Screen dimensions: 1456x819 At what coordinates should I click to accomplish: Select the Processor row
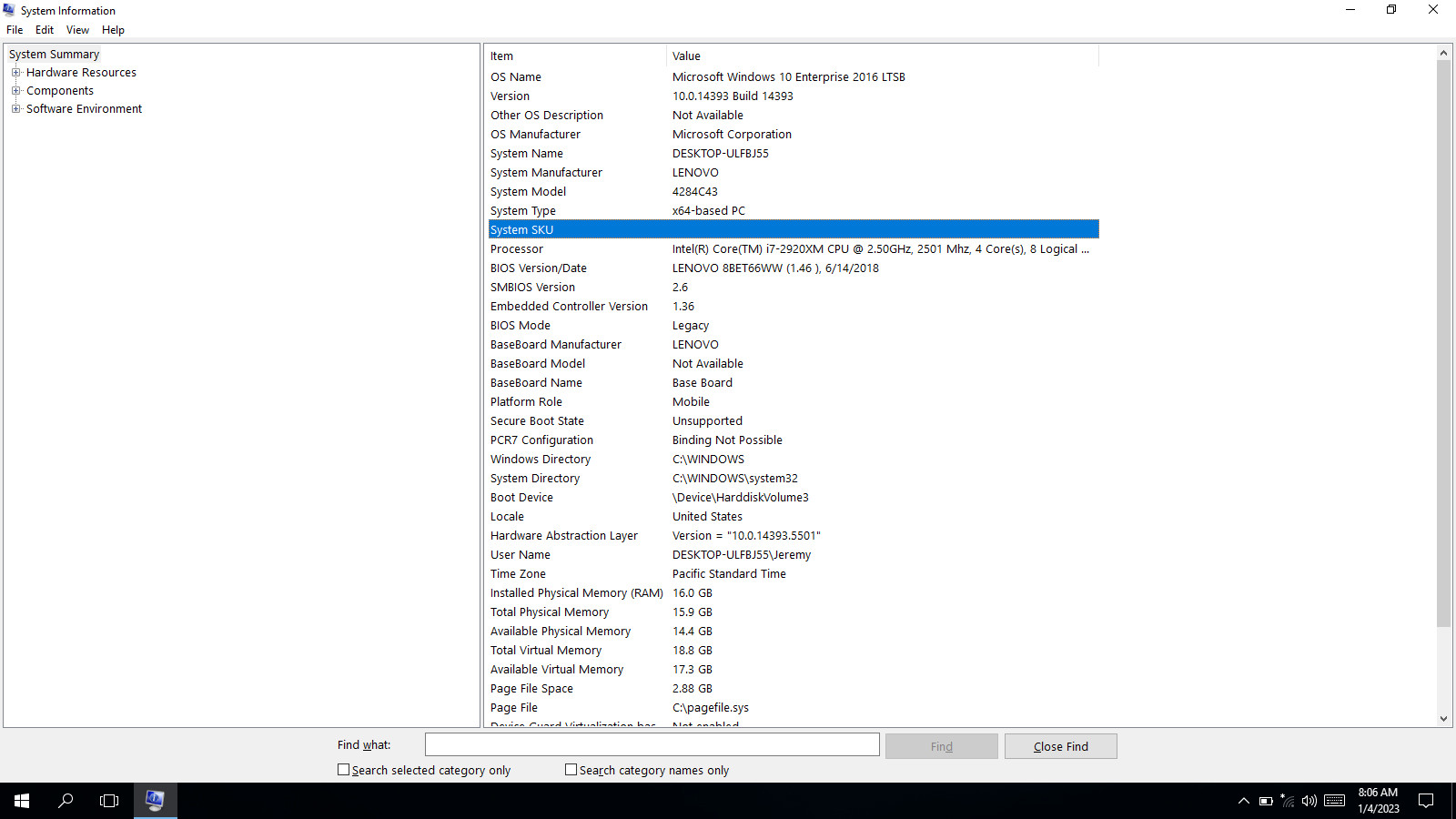tap(794, 249)
